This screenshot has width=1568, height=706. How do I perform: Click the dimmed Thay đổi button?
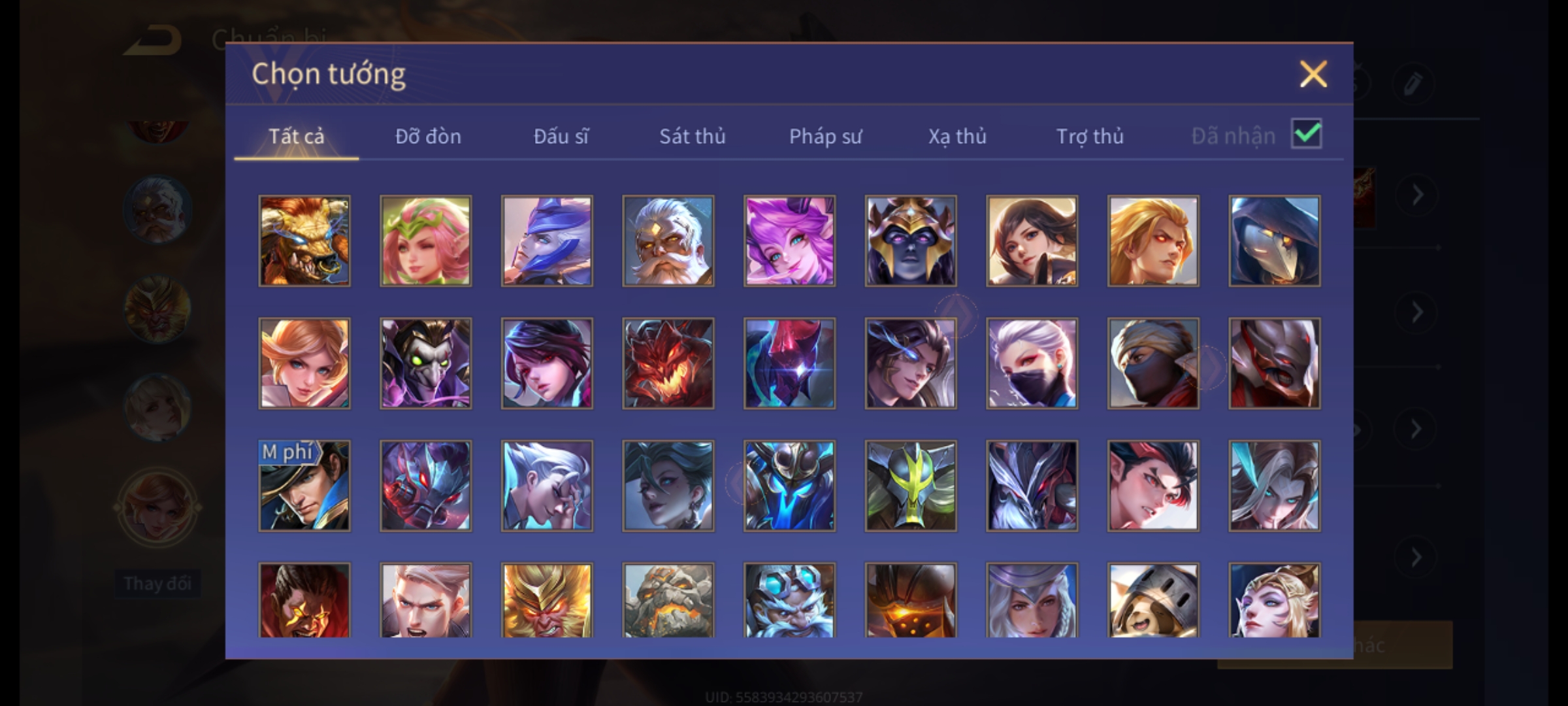click(157, 583)
